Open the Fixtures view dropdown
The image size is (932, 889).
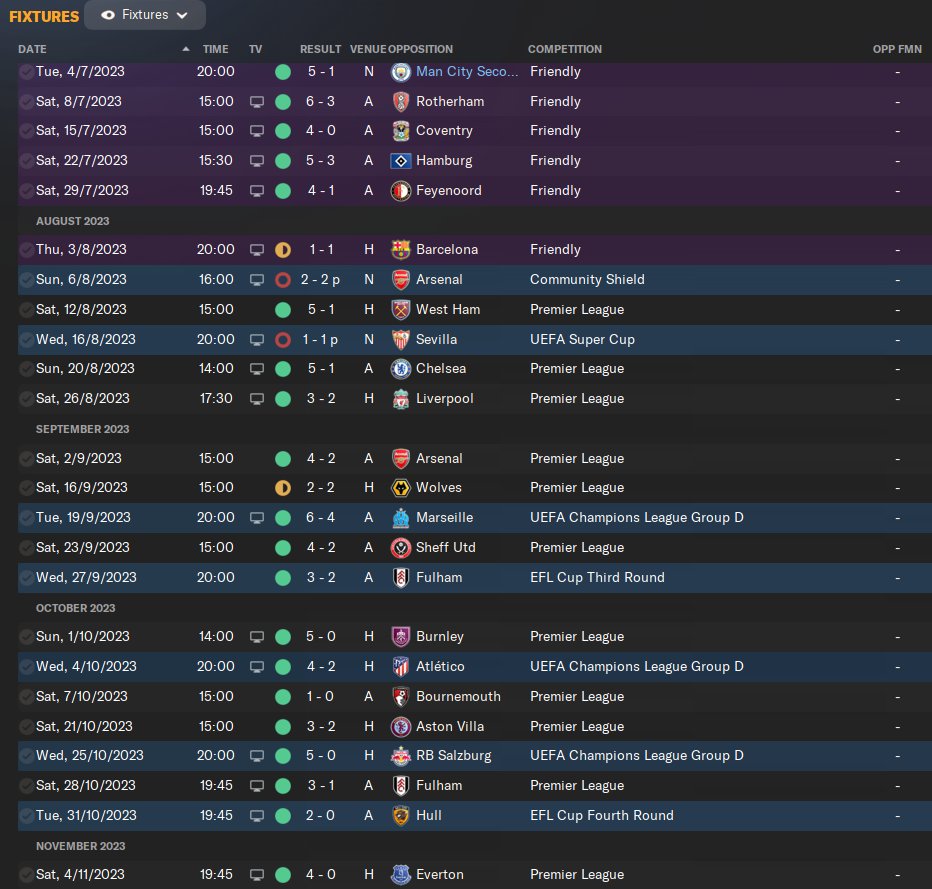pos(144,15)
